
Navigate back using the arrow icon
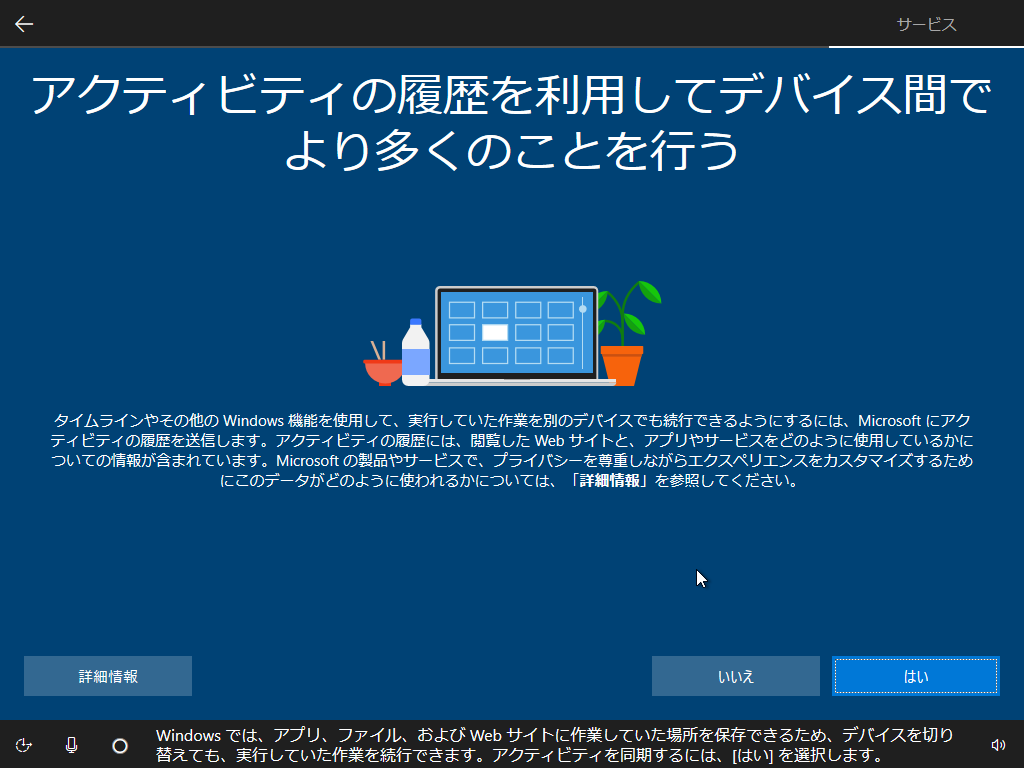[x=23, y=23]
